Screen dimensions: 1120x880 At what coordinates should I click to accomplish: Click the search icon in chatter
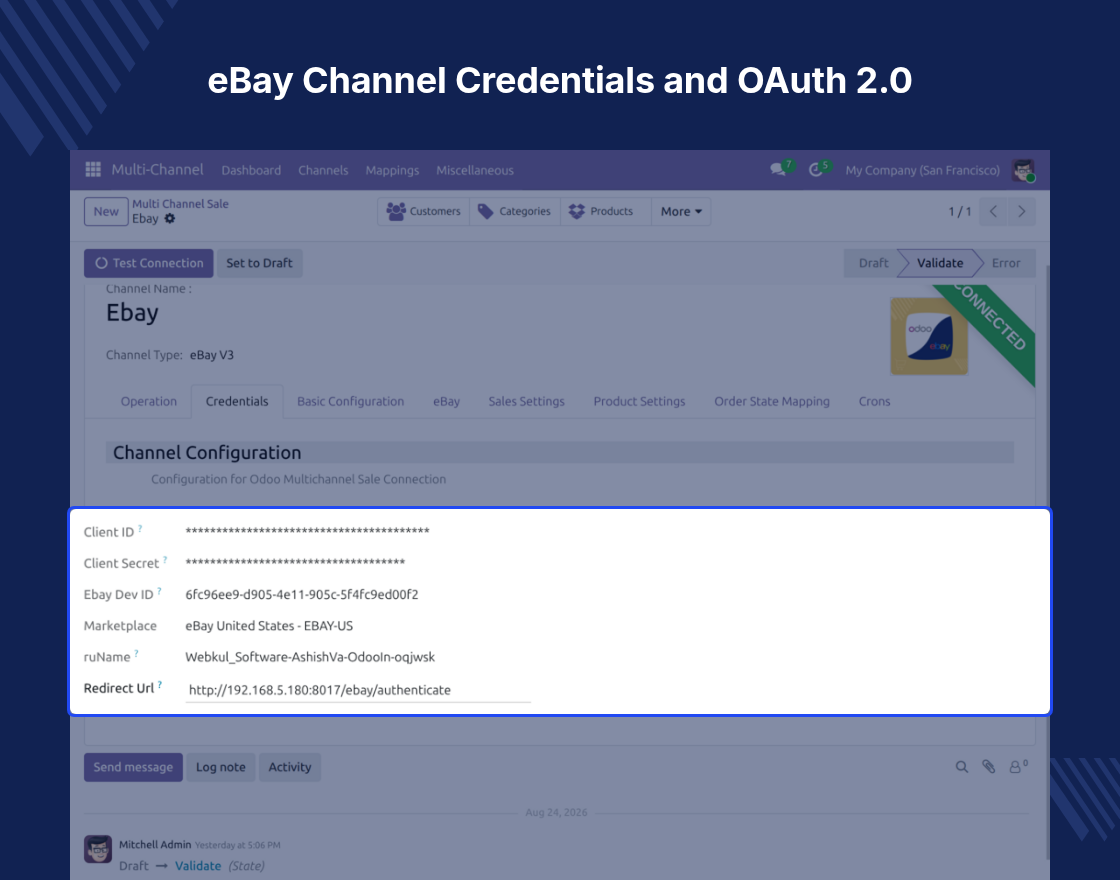[x=962, y=766]
